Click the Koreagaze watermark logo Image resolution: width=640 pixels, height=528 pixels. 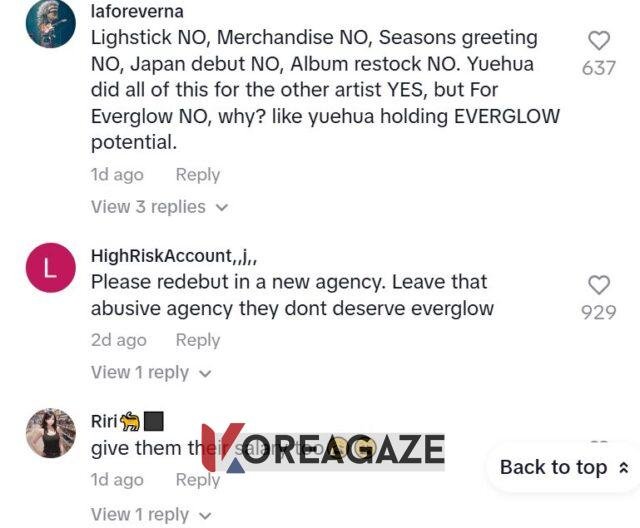click(x=323, y=448)
